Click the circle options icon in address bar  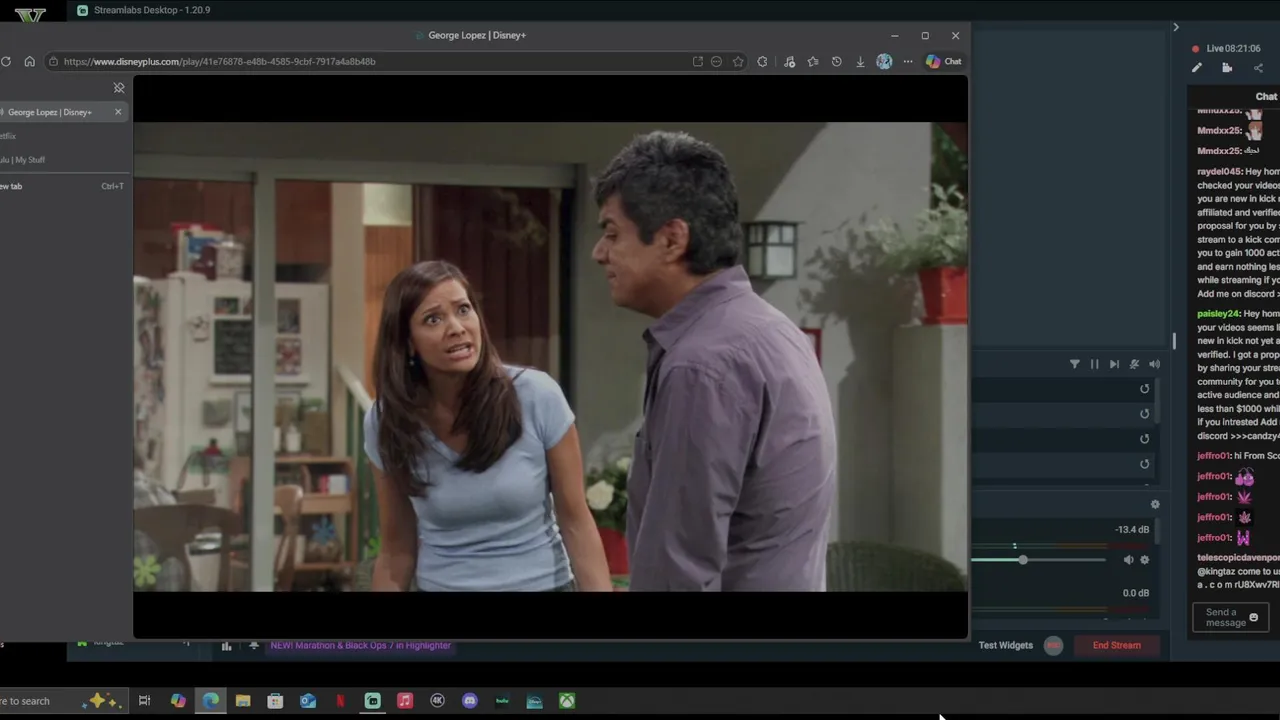[x=716, y=61]
